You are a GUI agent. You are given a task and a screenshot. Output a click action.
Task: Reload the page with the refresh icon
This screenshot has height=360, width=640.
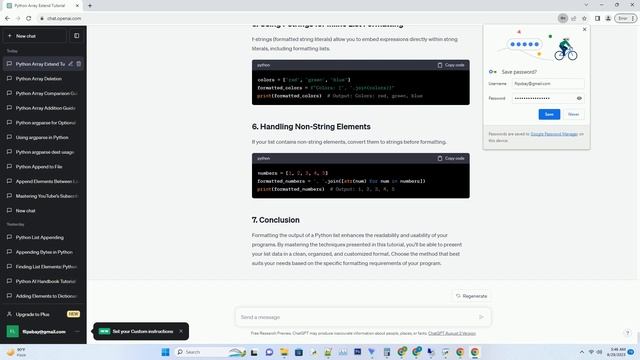29,18
